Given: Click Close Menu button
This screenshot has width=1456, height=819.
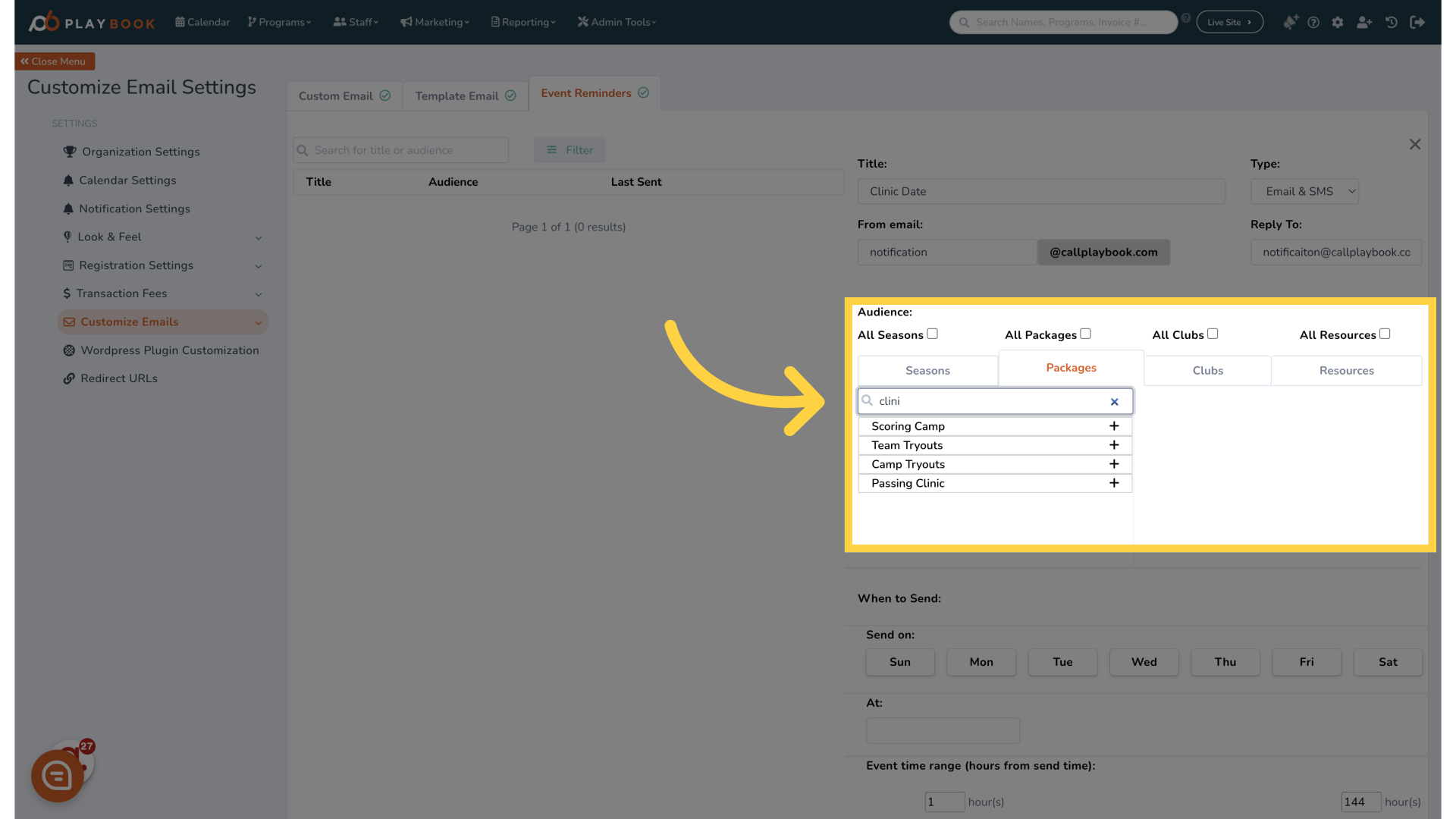Looking at the screenshot, I should click(55, 61).
